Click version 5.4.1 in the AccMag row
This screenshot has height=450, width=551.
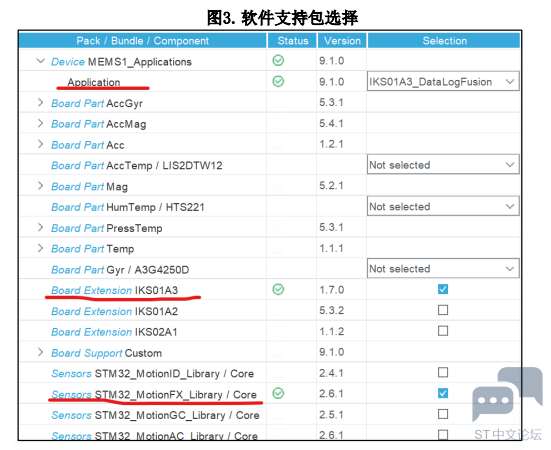(331, 123)
